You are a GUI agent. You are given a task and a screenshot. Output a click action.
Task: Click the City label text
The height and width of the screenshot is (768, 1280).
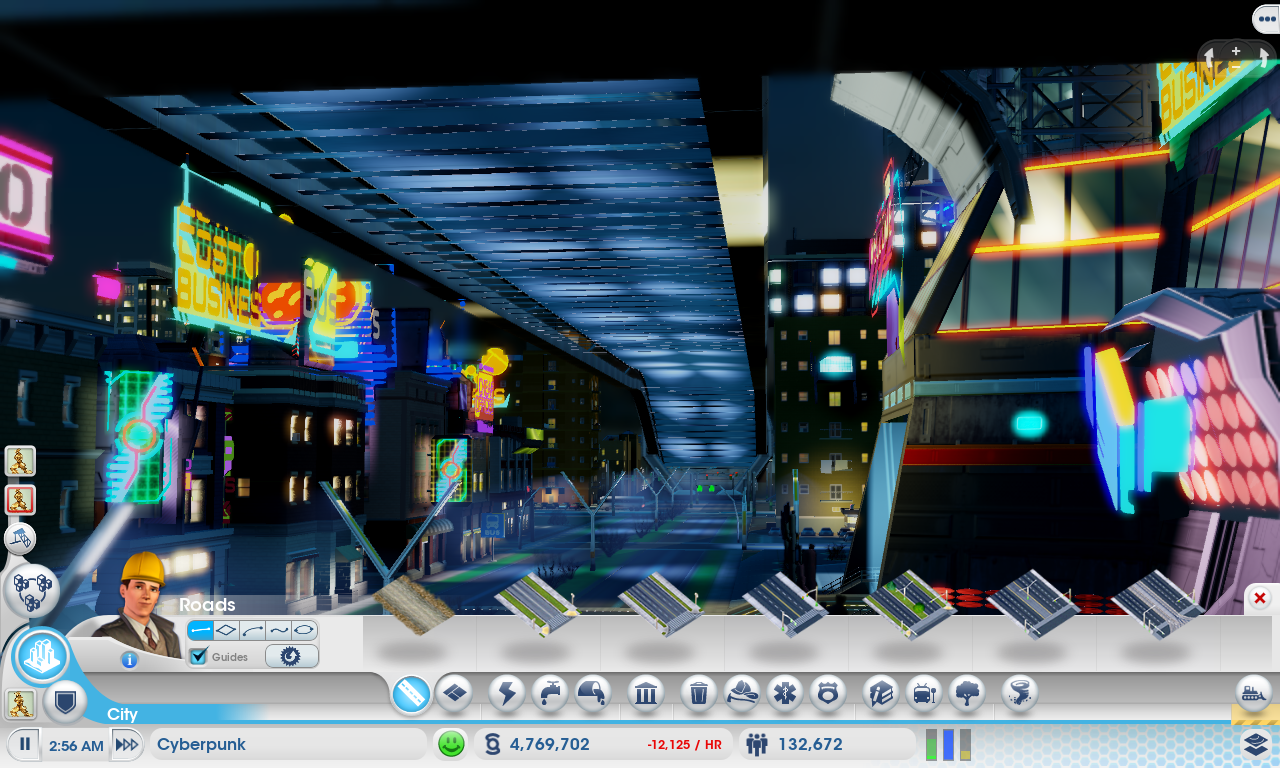(x=122, y=714)
